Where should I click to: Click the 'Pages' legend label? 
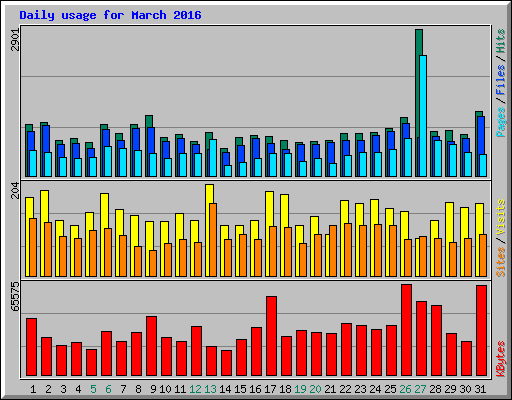click(x=501, y=122)
